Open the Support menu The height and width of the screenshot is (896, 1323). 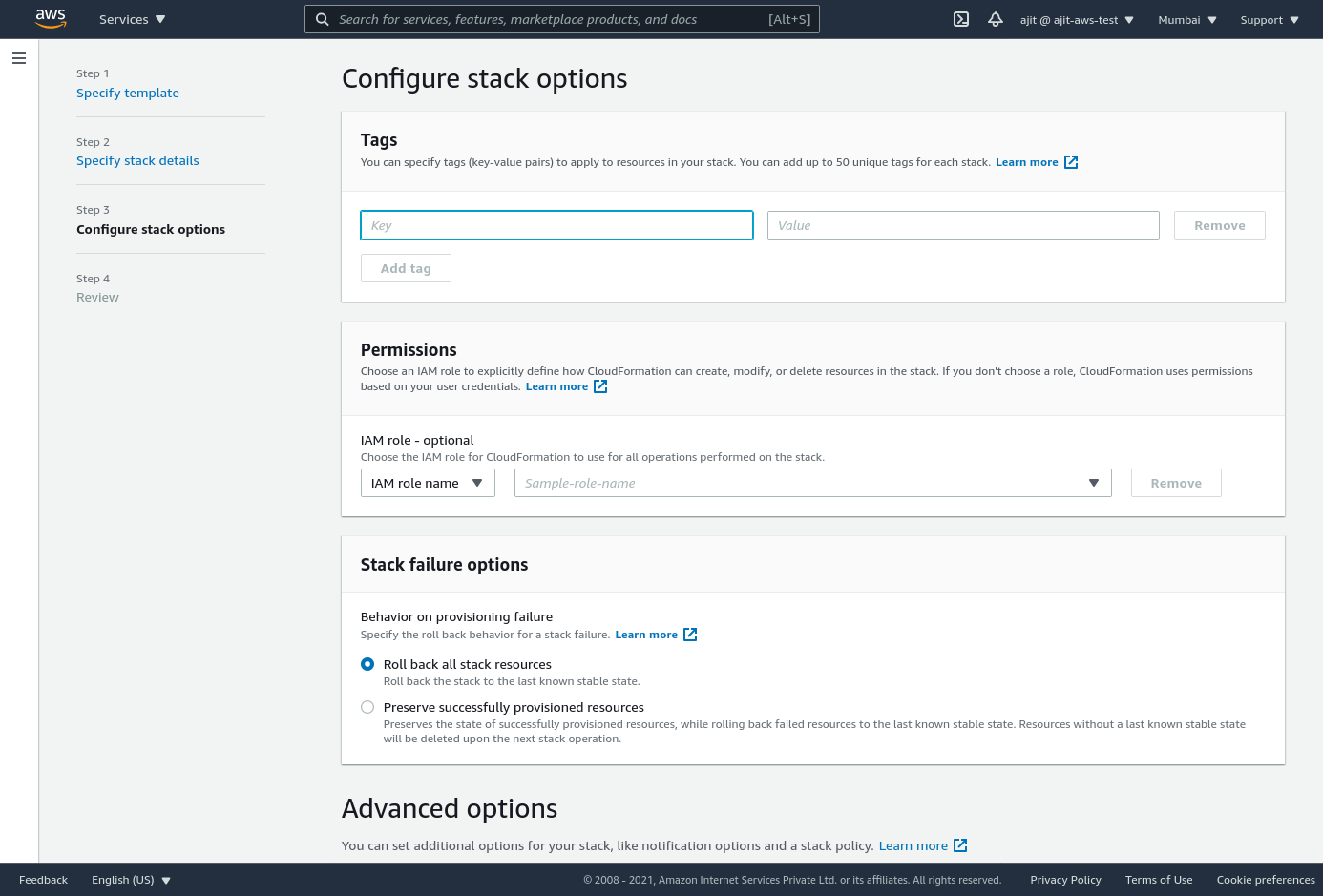click(x=1270, y=20)
